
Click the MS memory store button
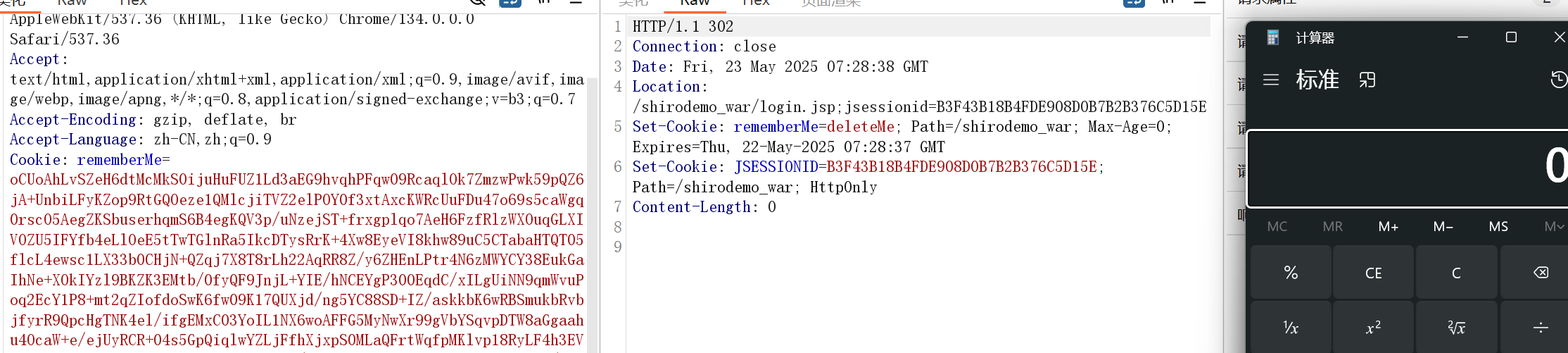1498,226
